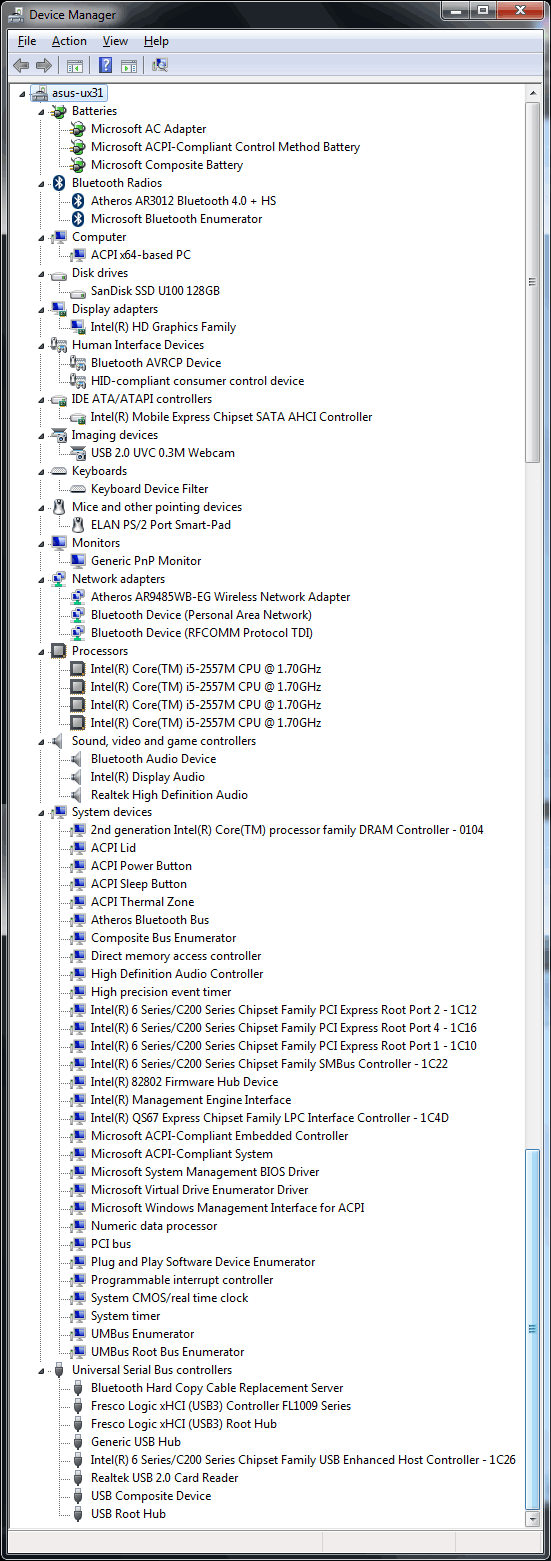This screenshot has width=551, height=1561.
Task: Click the vertical scrollbar down arrow
Action: [533, 1517]
